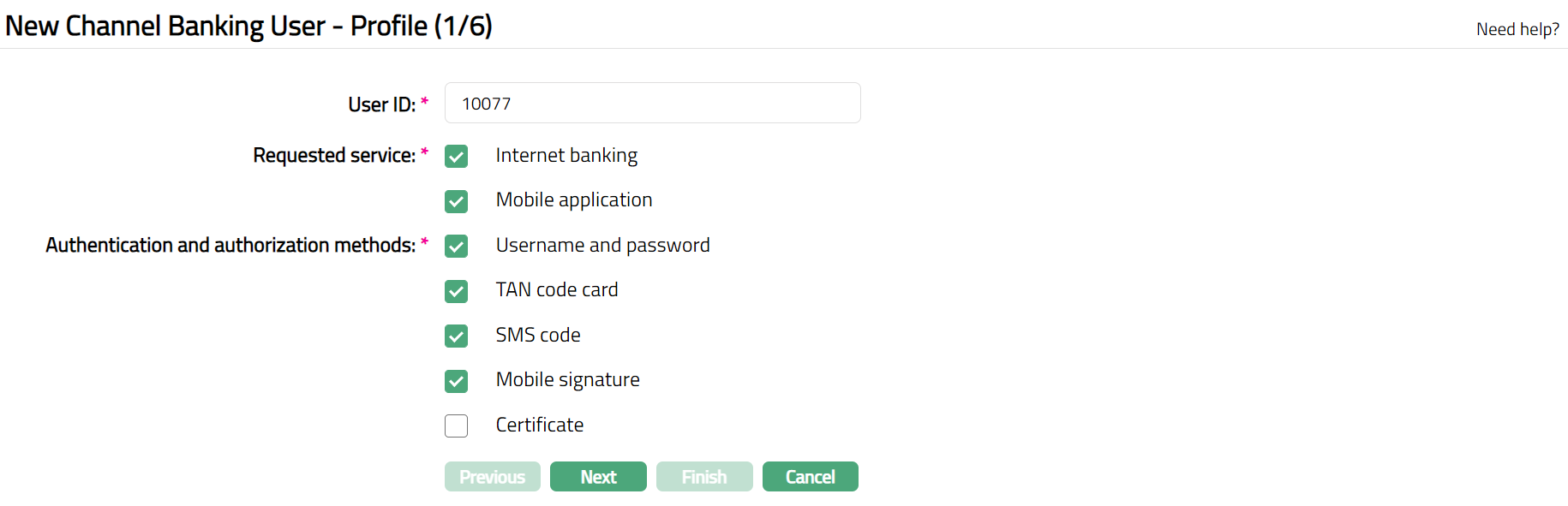Untick the TAN code card checkbox
This screenshot has height=506, width=1568.
click(x=457, y=291)
